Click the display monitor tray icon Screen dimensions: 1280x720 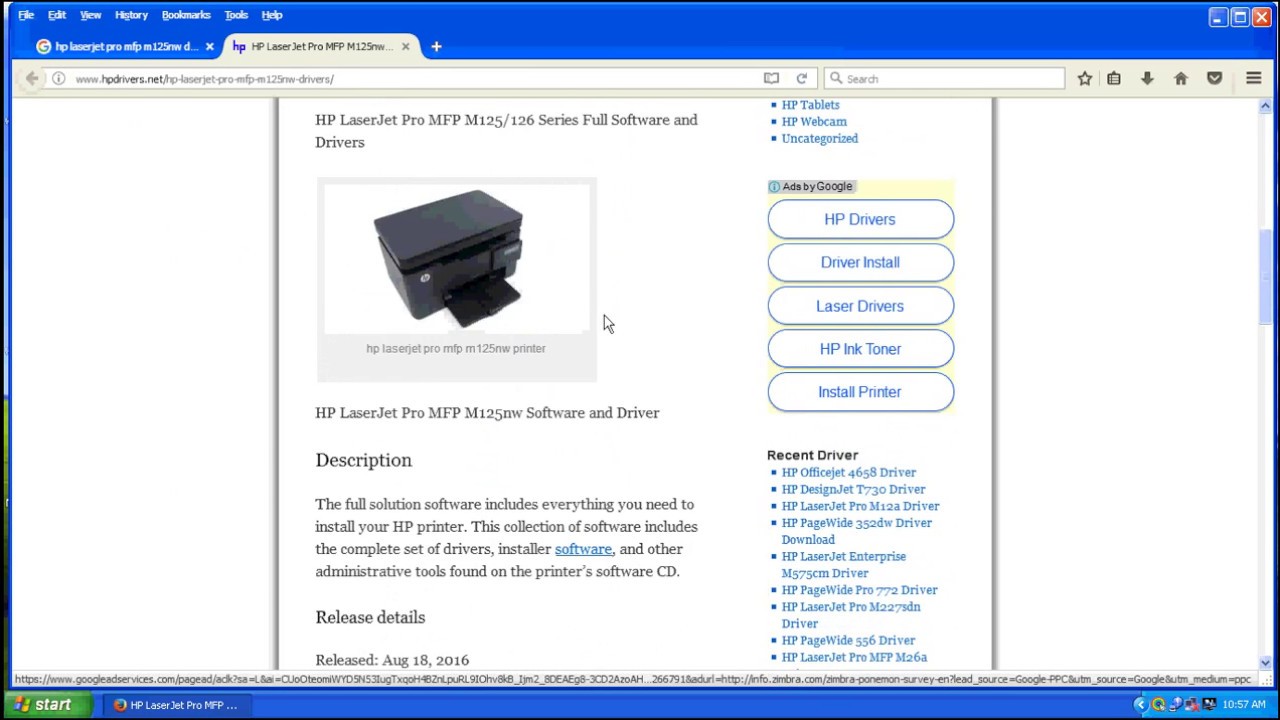[1208, 705]
